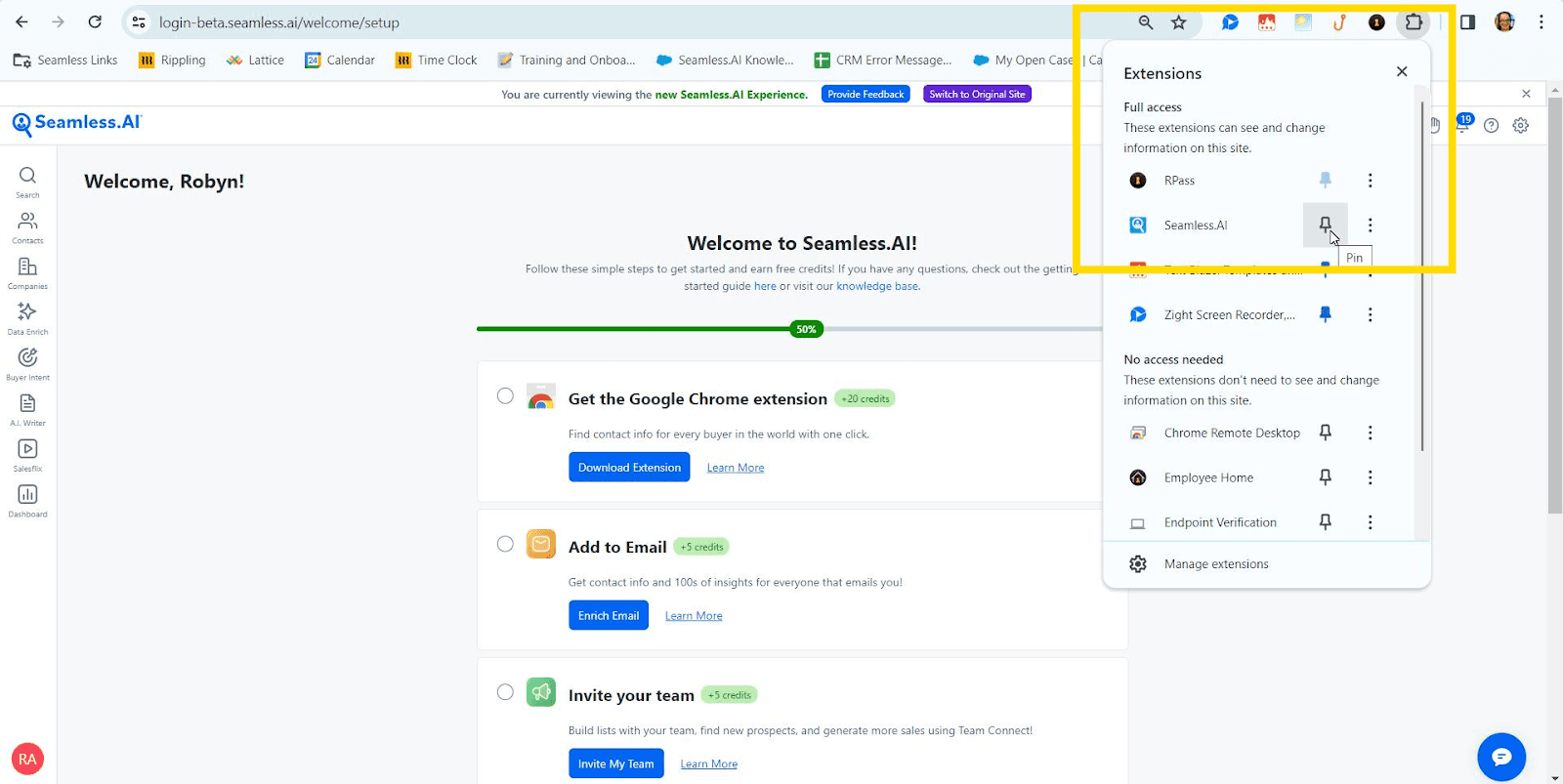This screenshot has width=1563, height=784.
Task: Pin the Employee Home extension
Action: pyautogui.click(x=1326, y=477)
